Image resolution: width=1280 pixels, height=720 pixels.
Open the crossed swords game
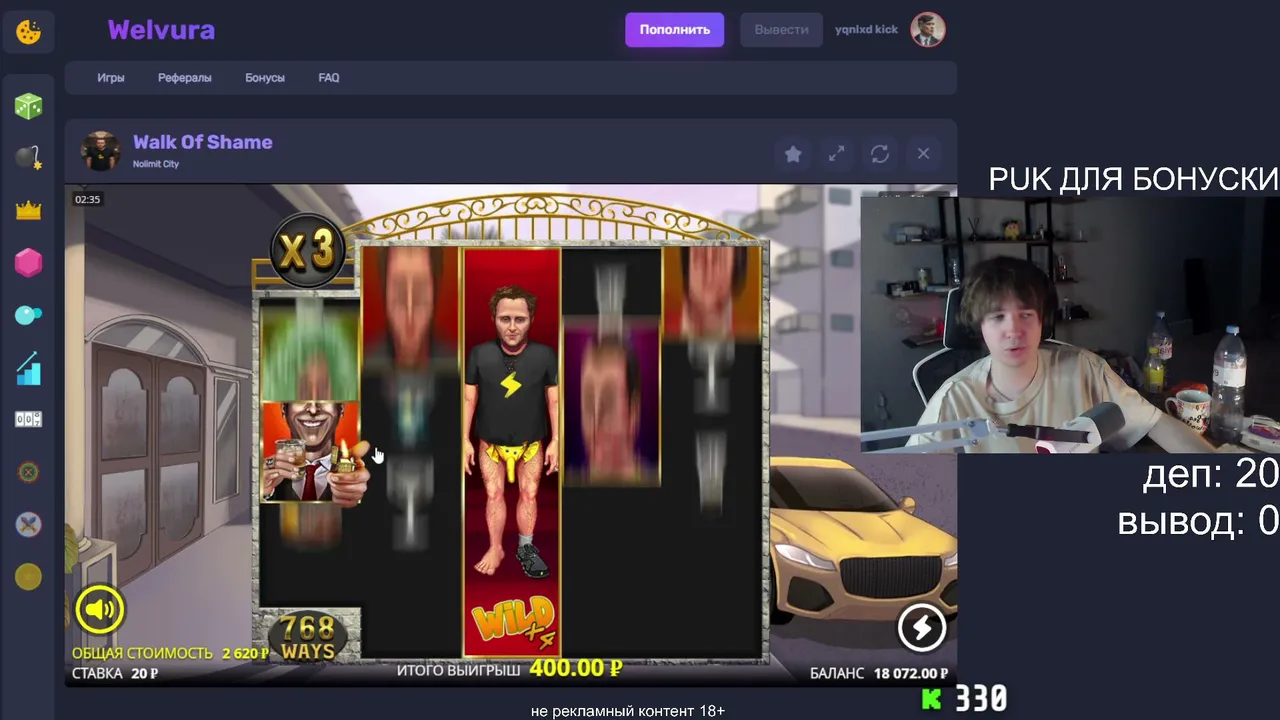pyautogui.click(x=28, y=524)
